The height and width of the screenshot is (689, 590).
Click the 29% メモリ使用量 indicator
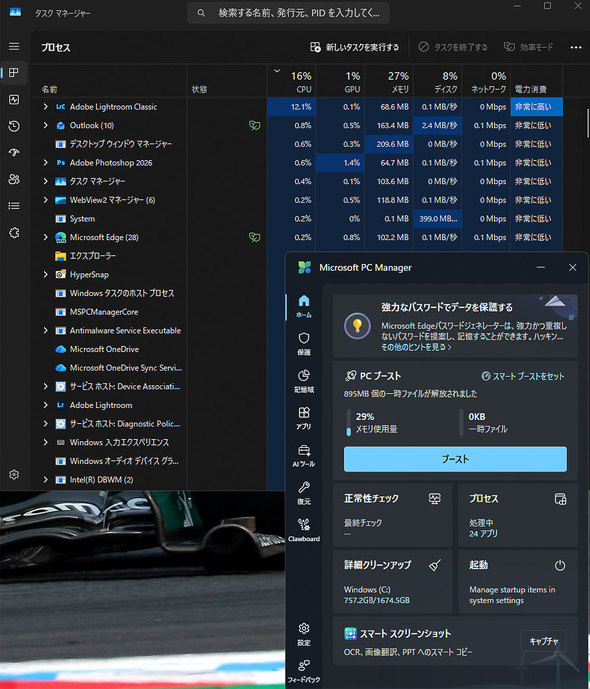pos(373,423)
